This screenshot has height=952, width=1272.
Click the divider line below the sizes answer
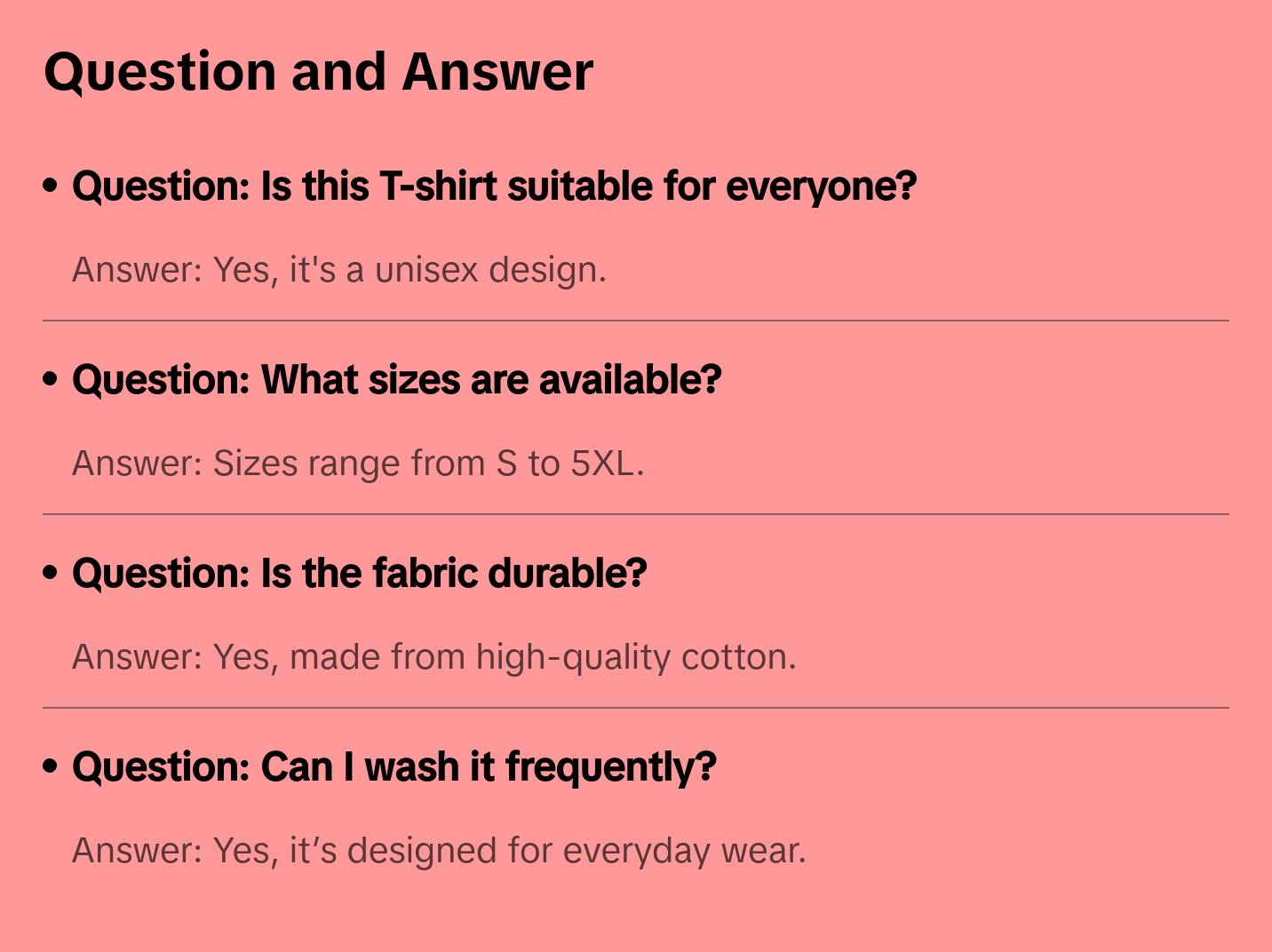pos(635,514)
